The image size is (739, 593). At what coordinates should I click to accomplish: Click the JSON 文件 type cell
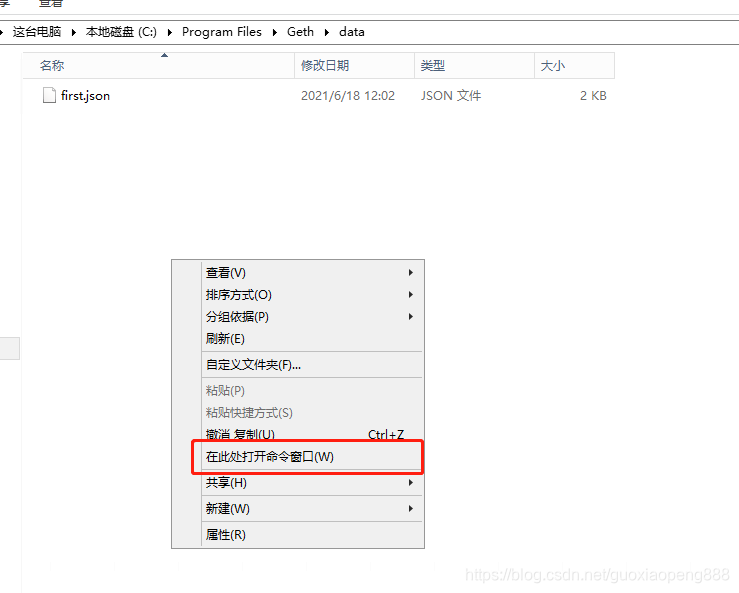(451, 96)
